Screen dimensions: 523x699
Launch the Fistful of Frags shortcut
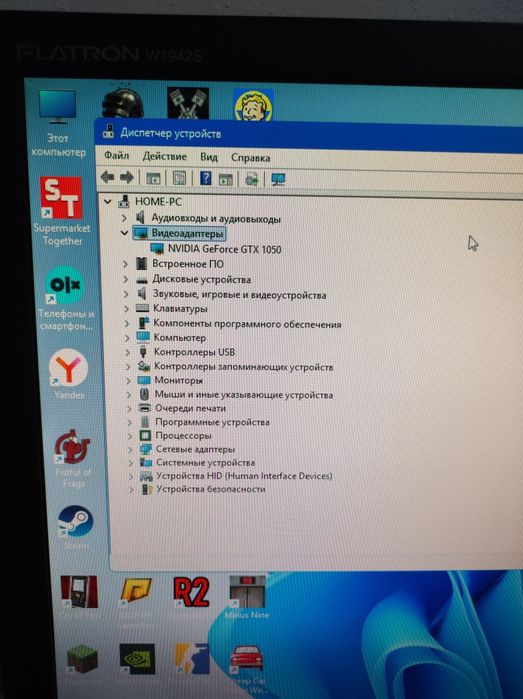click(x=72, y=458)
